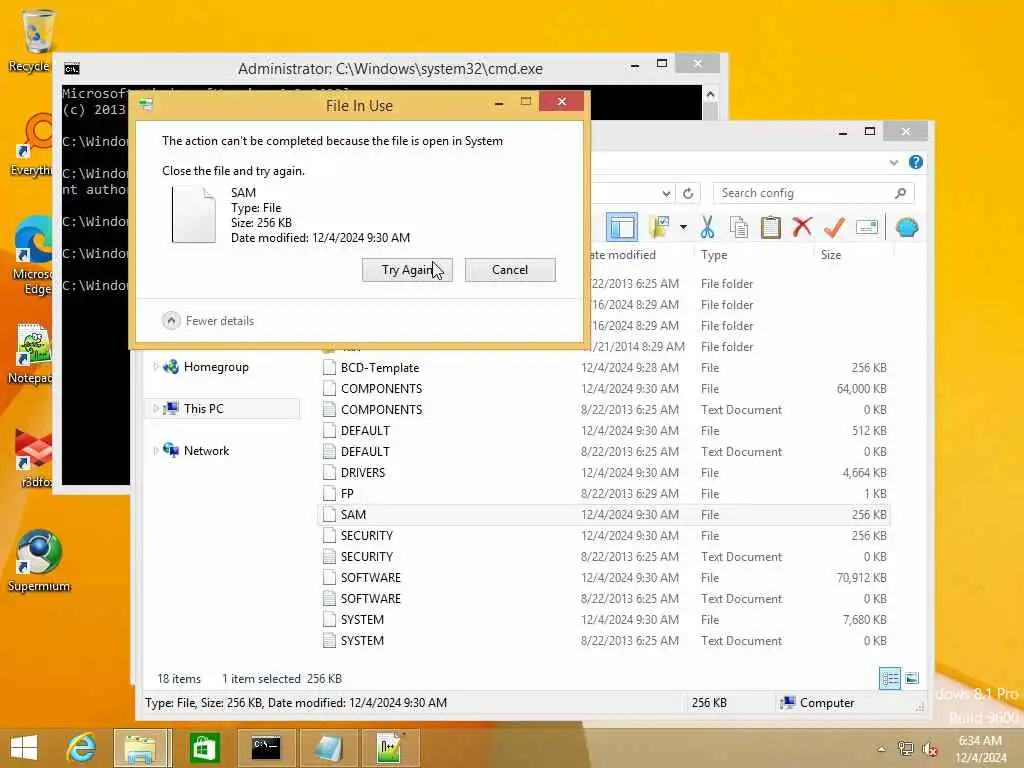Open the network tray icon
This screenshot has width=1024, height=768.
pyautogui.click(x=906, y=749)
